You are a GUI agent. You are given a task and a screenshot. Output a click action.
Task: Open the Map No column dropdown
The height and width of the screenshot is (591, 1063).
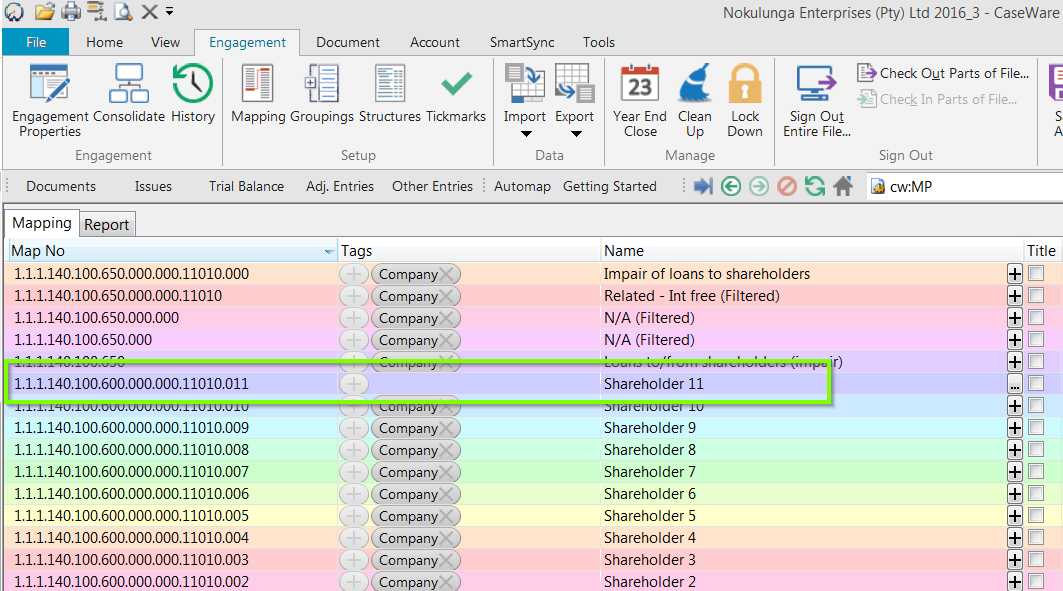click(x=329, y=252)
